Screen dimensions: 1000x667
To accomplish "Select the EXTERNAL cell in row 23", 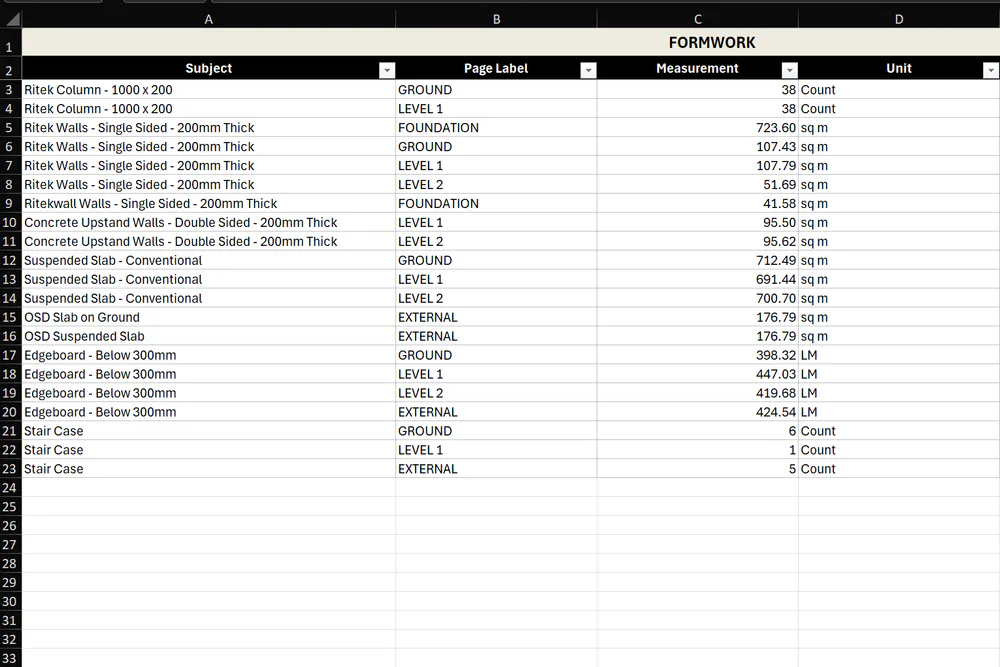I will [496, 469].
